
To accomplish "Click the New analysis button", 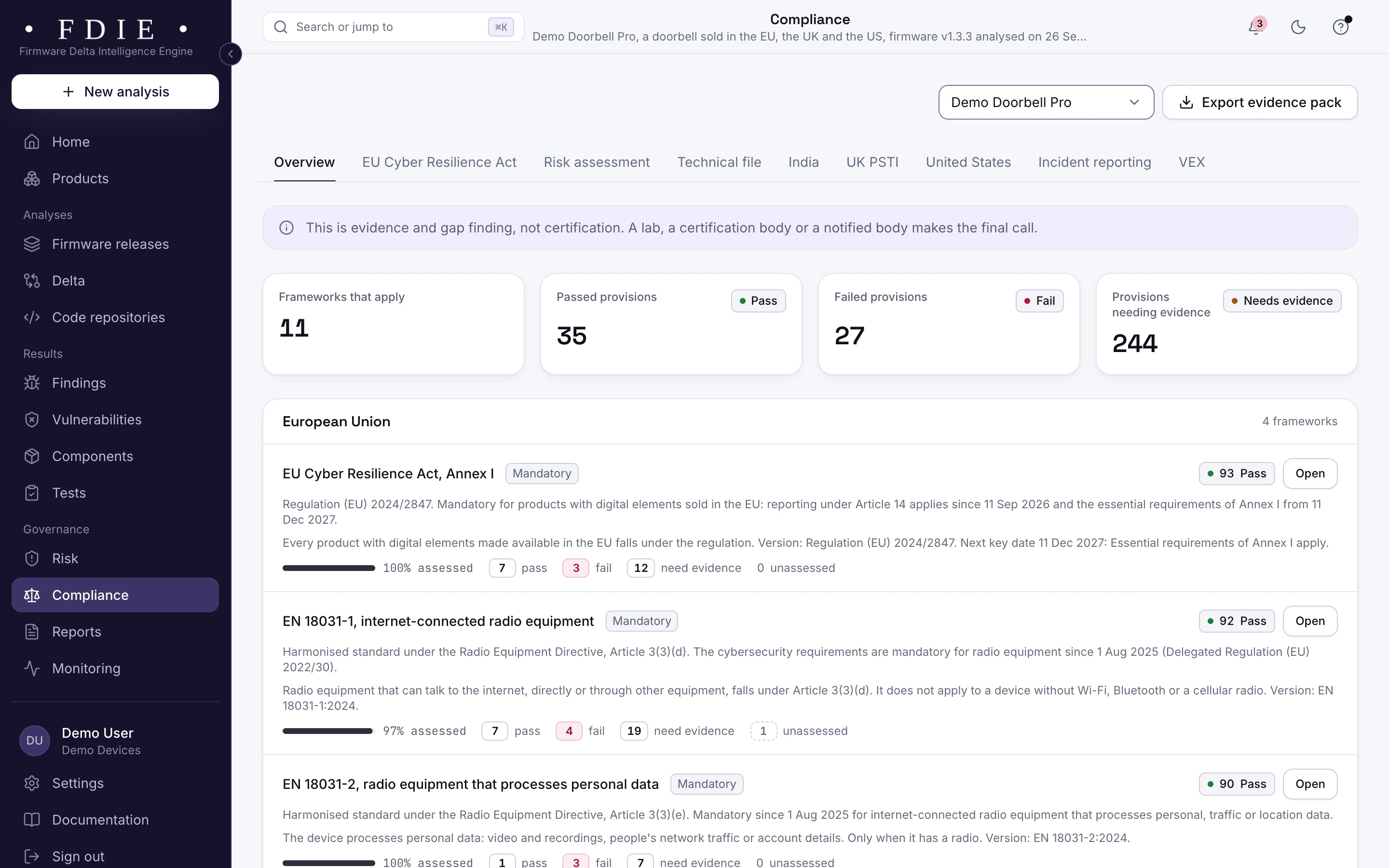I will [115, 92].
